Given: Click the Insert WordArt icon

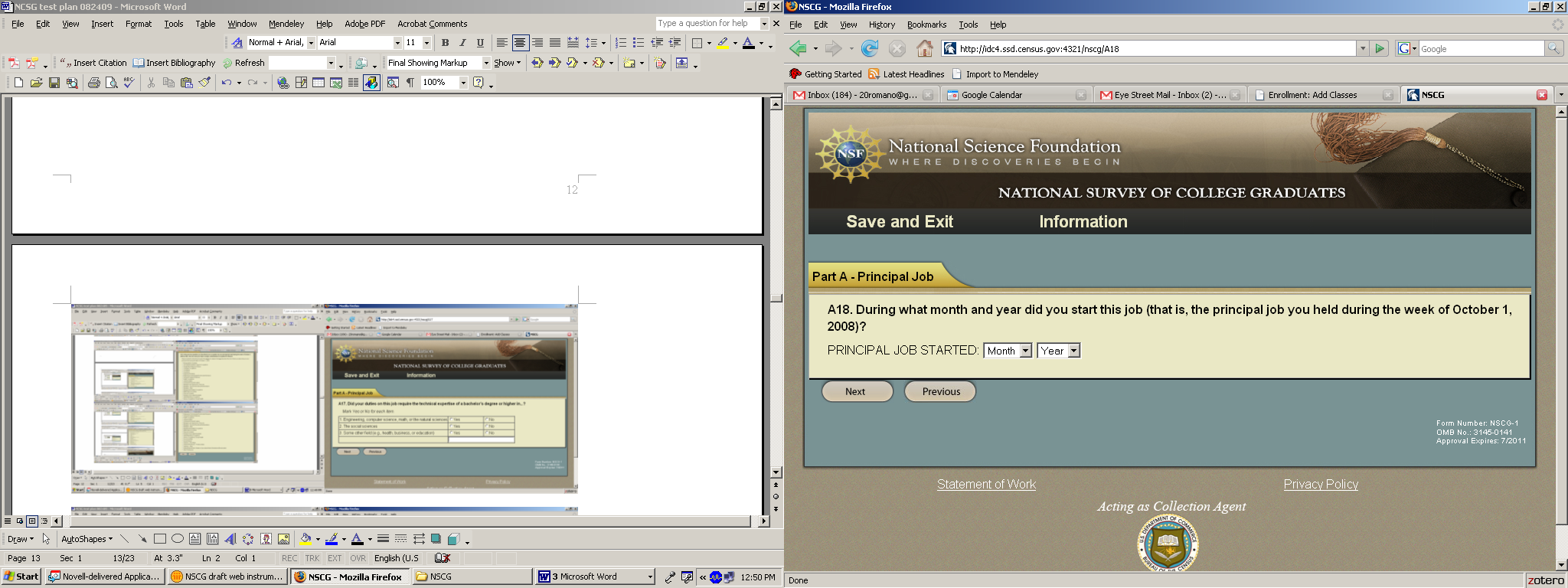Looking at the screenshot, I should pos(230,539).
